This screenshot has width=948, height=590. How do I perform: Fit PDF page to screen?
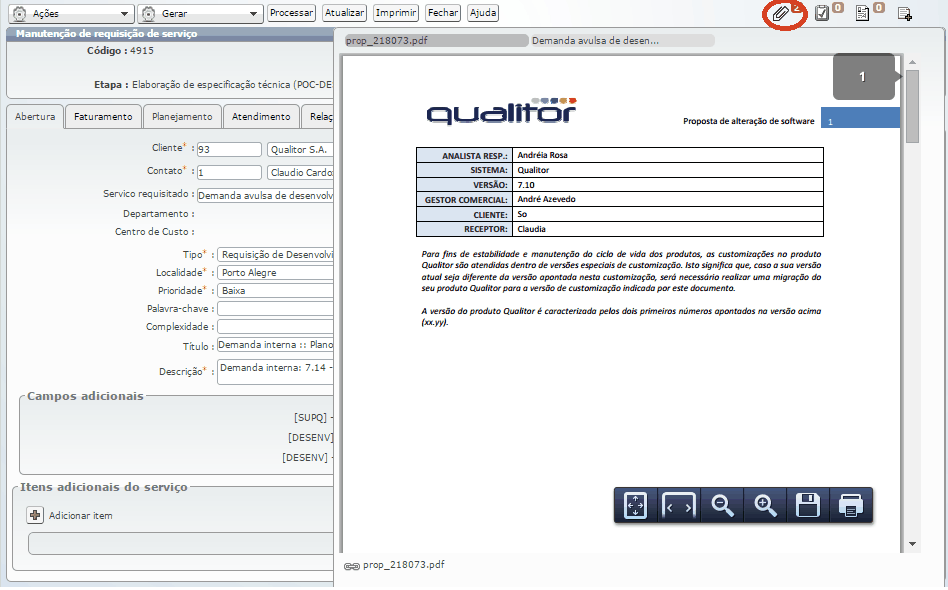click(x=635, y=506)
